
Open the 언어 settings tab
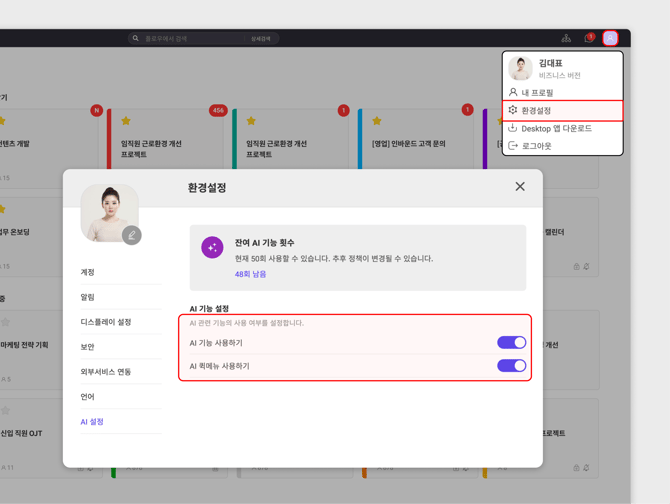(121, 397)
